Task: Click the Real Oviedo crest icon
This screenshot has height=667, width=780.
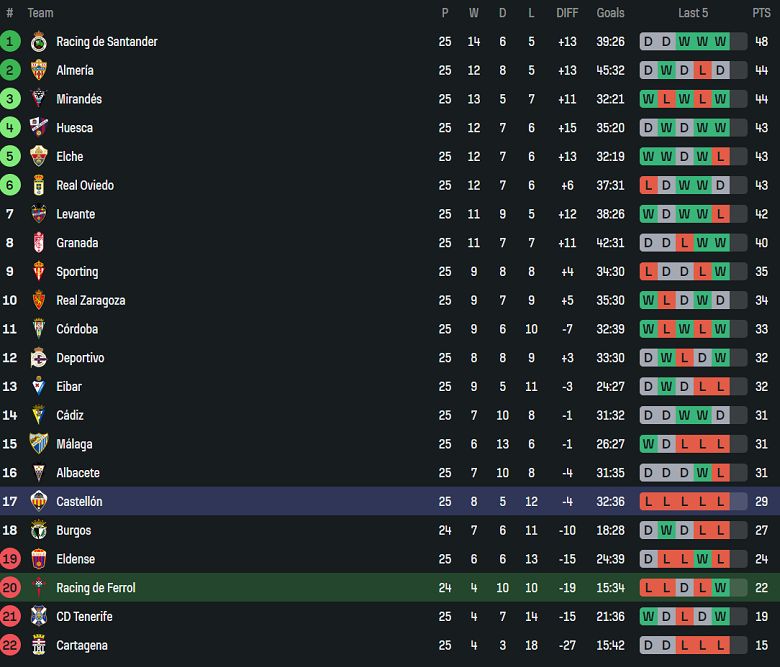Action: pos(39,185)
